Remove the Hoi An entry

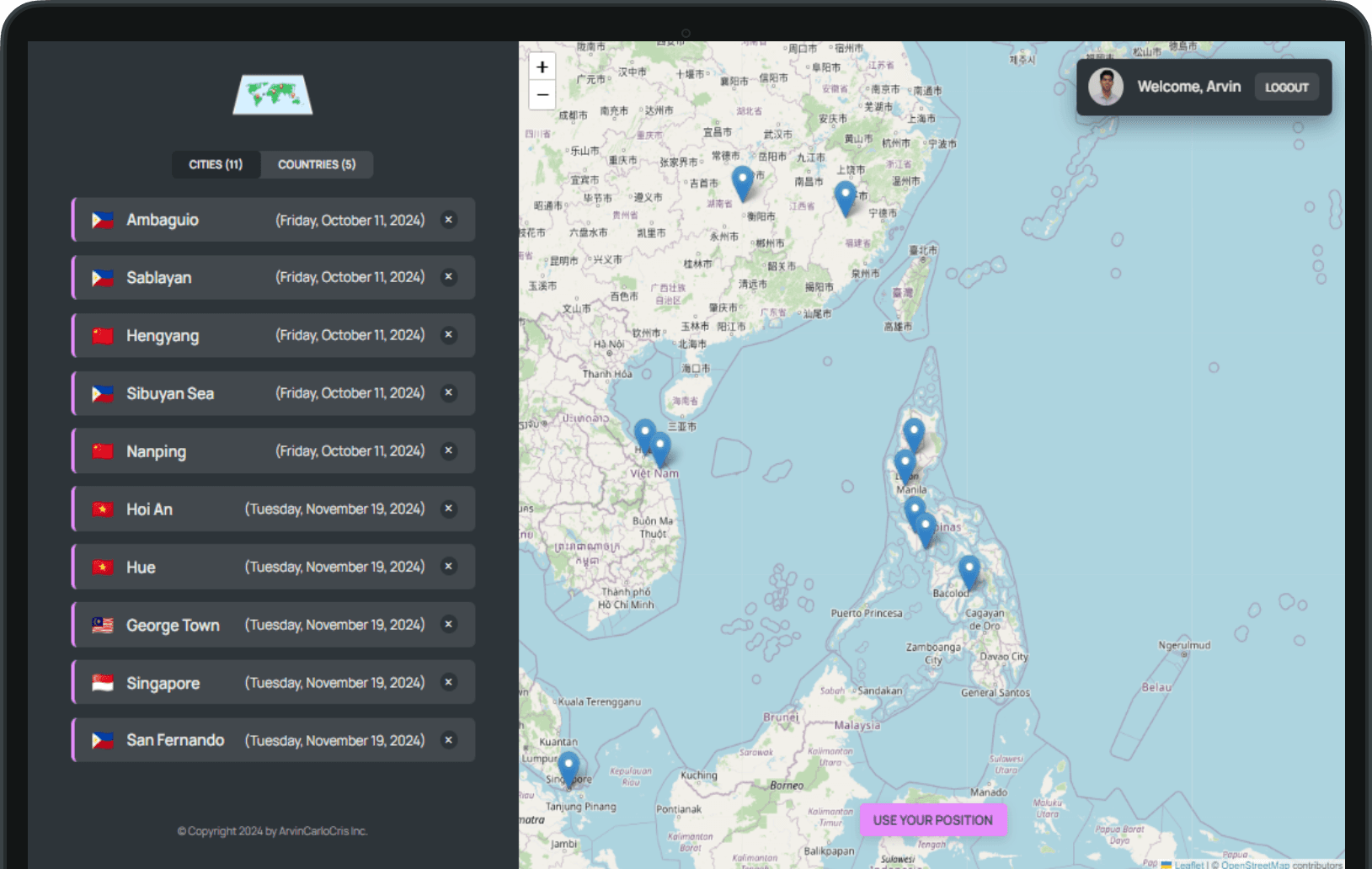point(449,509)
